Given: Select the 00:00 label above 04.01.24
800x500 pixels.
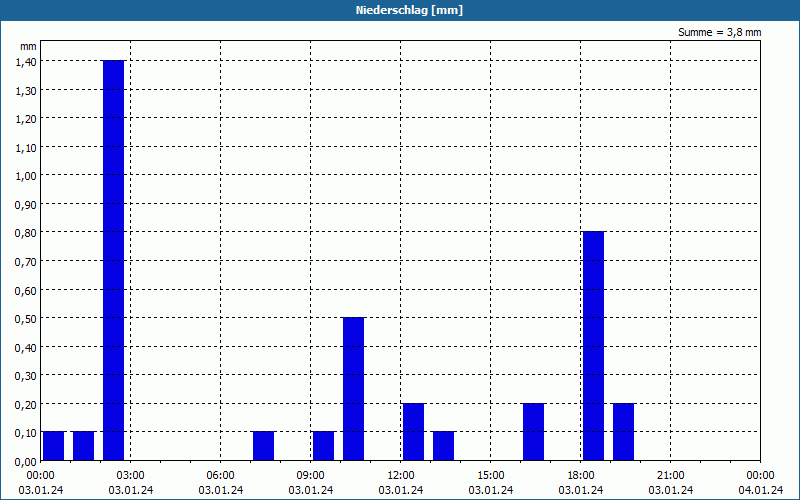Looking at the screenshot, I should [761, 476].
